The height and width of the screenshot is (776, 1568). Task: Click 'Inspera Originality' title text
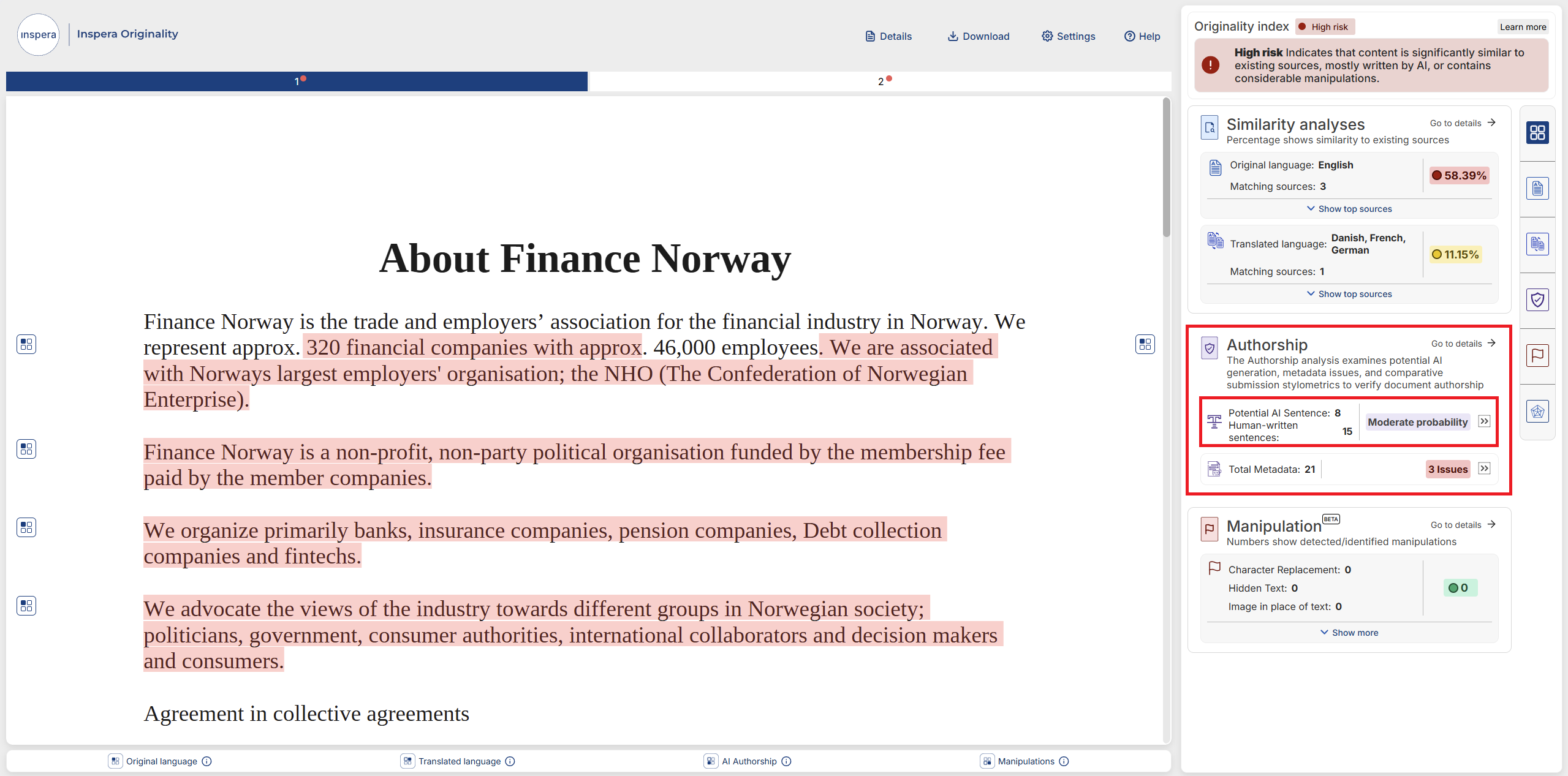click(127, 34)
